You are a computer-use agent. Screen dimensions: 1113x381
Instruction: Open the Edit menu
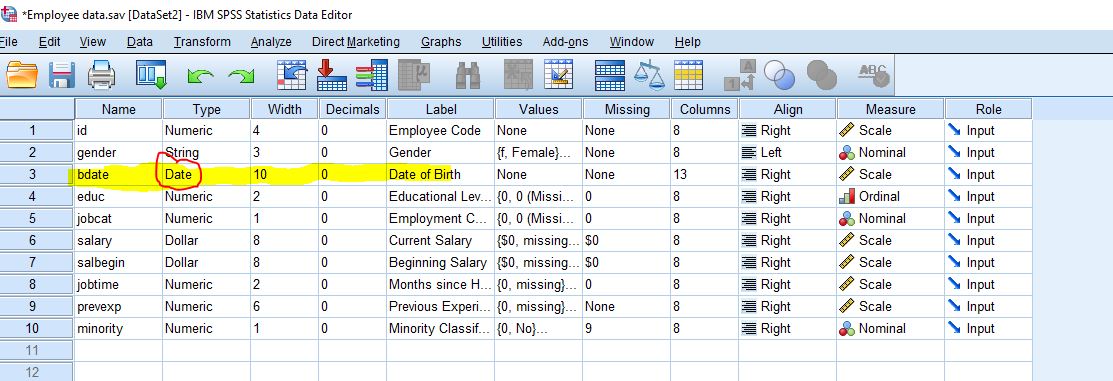50,42
